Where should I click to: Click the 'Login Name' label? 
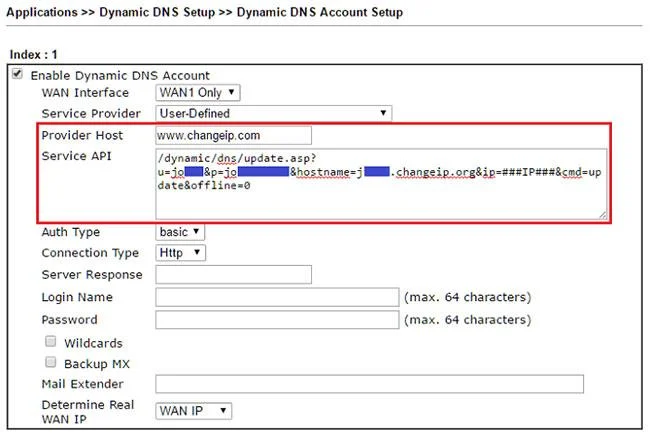[x=77, y=297]
